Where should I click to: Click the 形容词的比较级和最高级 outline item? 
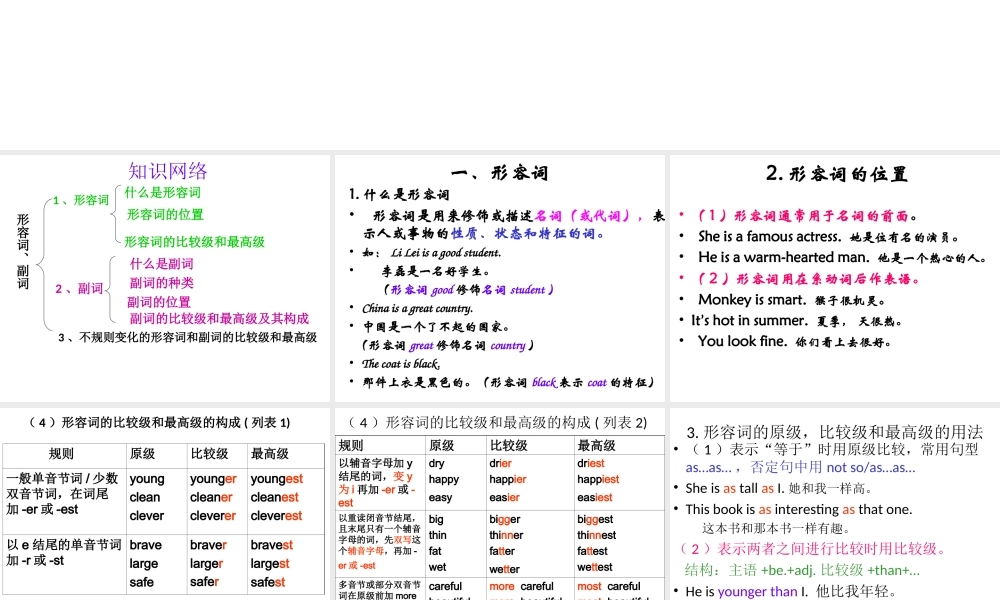pyautogui.click(x=194, y=242)
